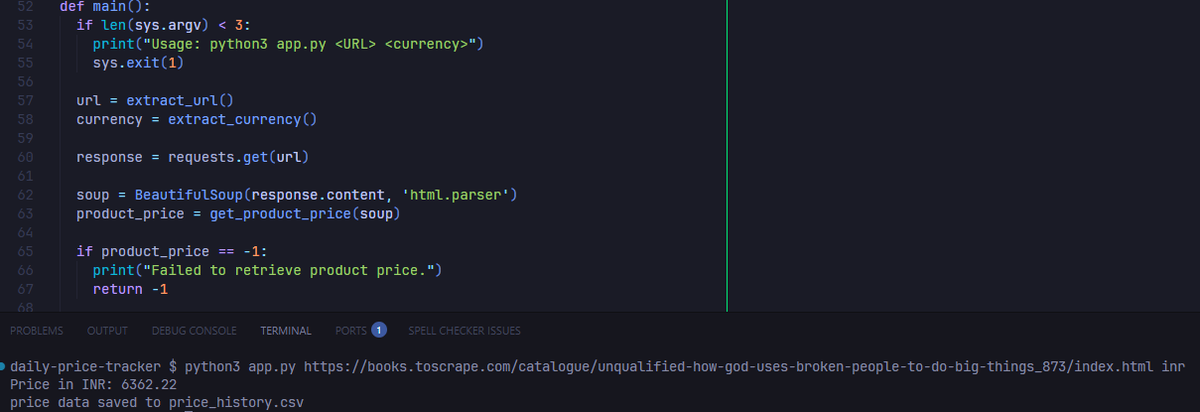This screenshot has width=1200, height=412.
Task: Click line number 62 in the gutter
Action: tap(27, 194)
